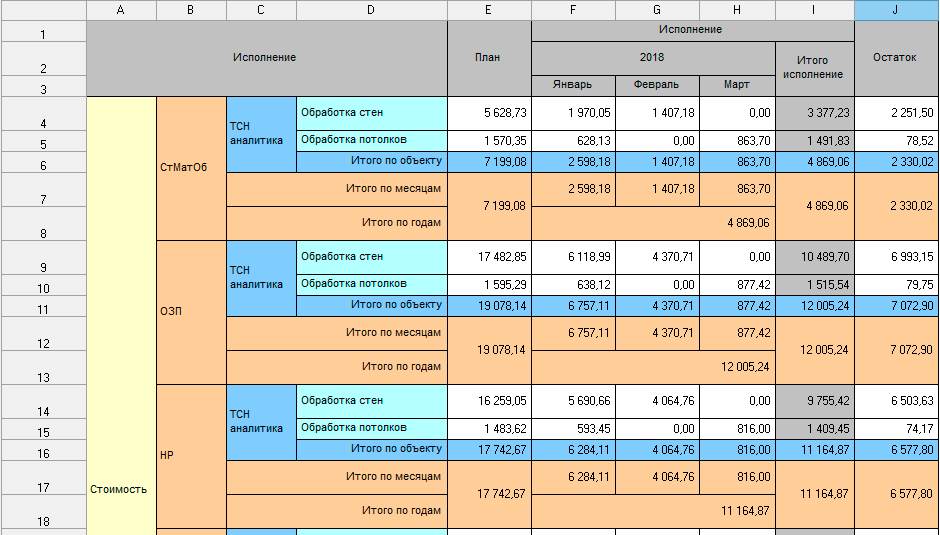Select the 'Стоимость' cell

[x=121, y=315]
